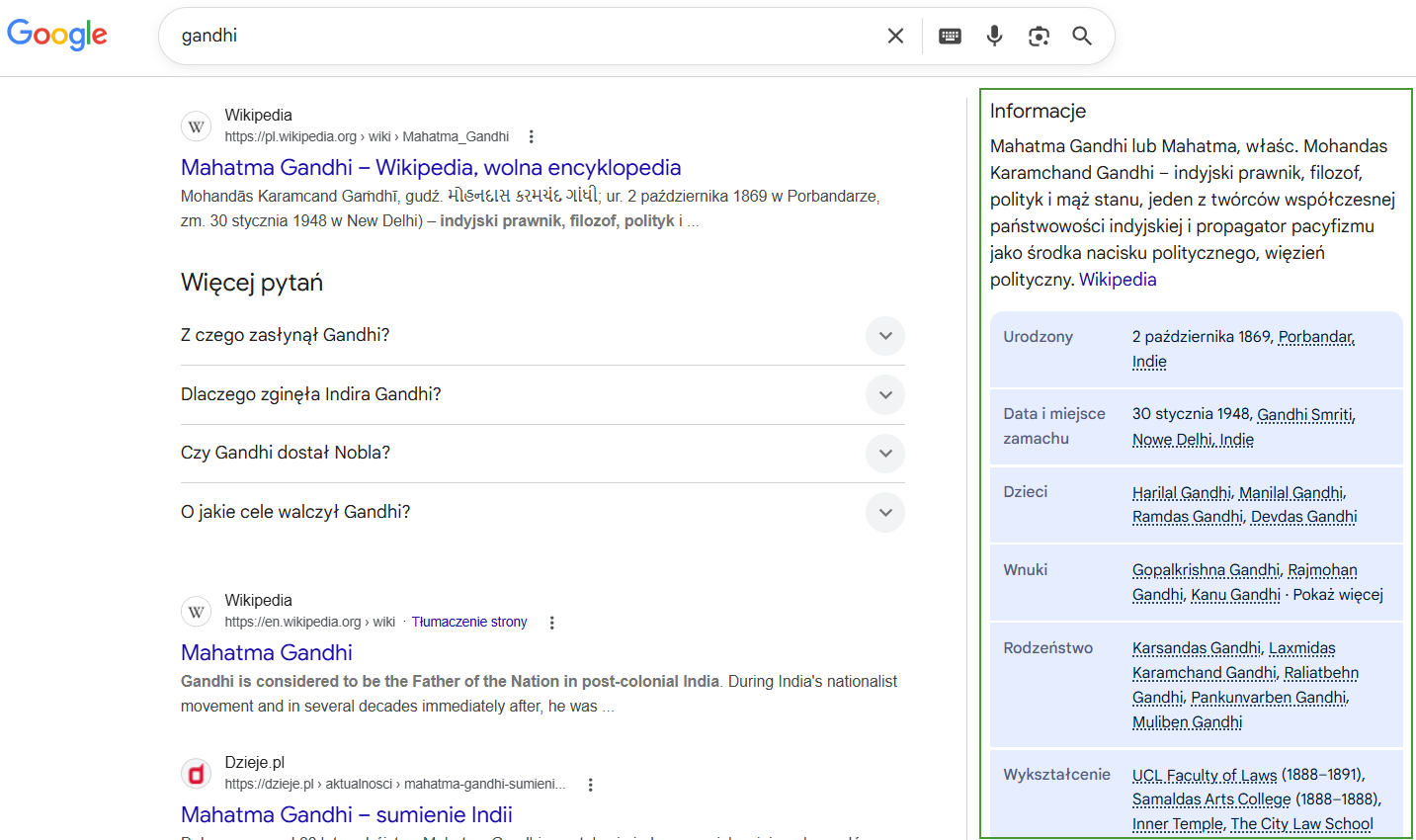
Task: Open the 'Karsandas Gandhi' sibling link
Action: 1197,648
